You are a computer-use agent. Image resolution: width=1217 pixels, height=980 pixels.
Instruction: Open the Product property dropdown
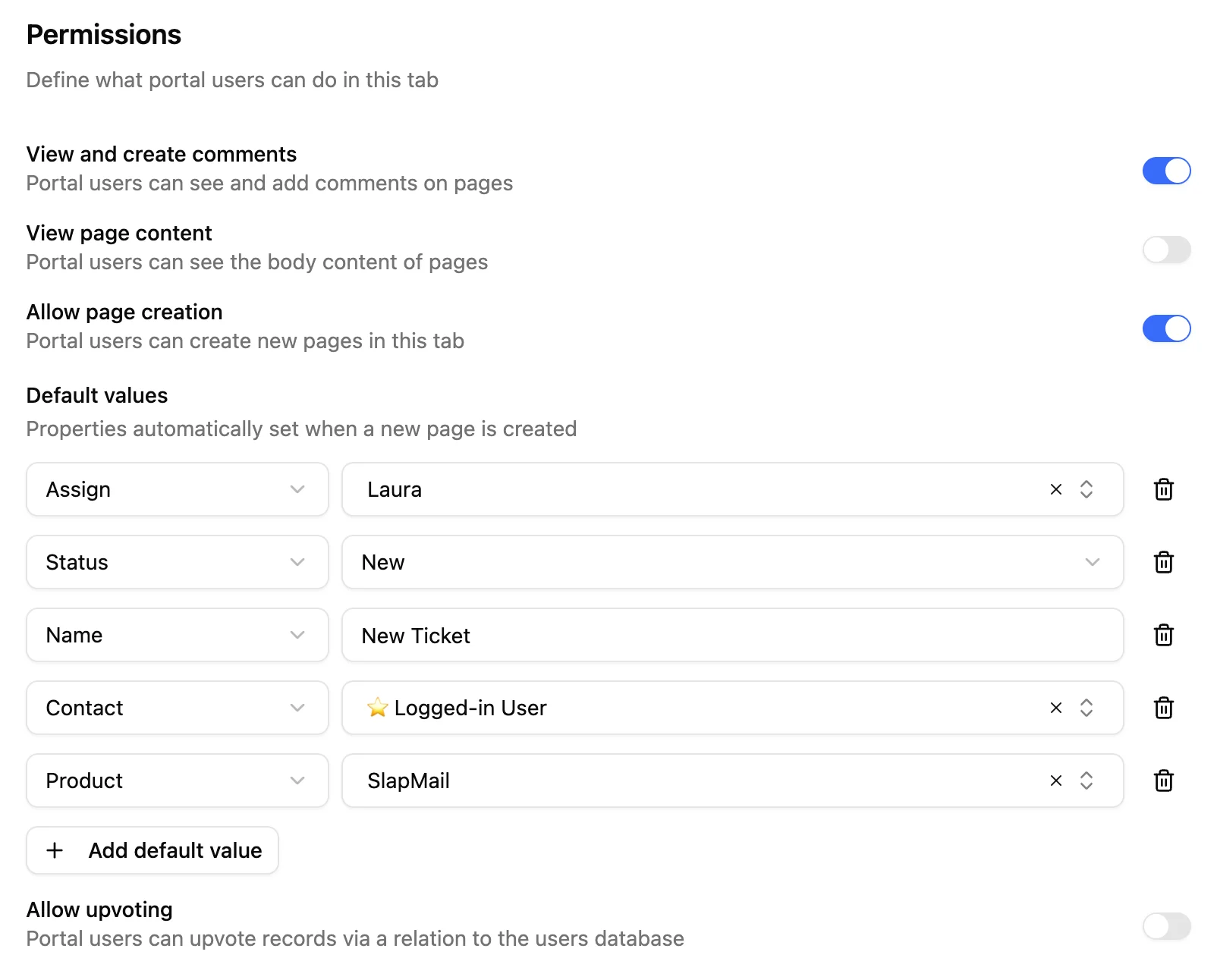click(x=178, y=781)
